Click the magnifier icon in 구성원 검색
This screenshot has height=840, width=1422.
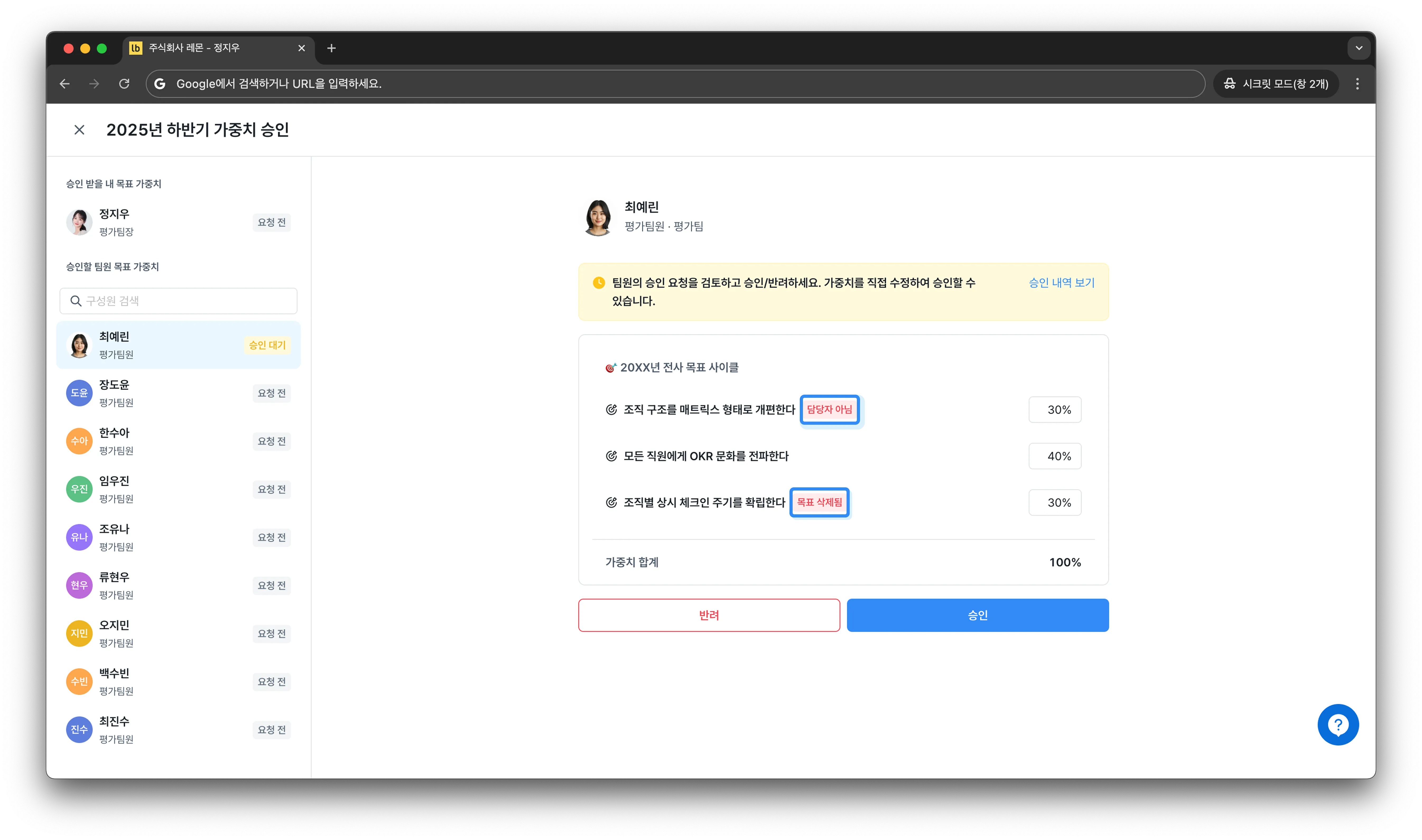[x=76, y=301]
